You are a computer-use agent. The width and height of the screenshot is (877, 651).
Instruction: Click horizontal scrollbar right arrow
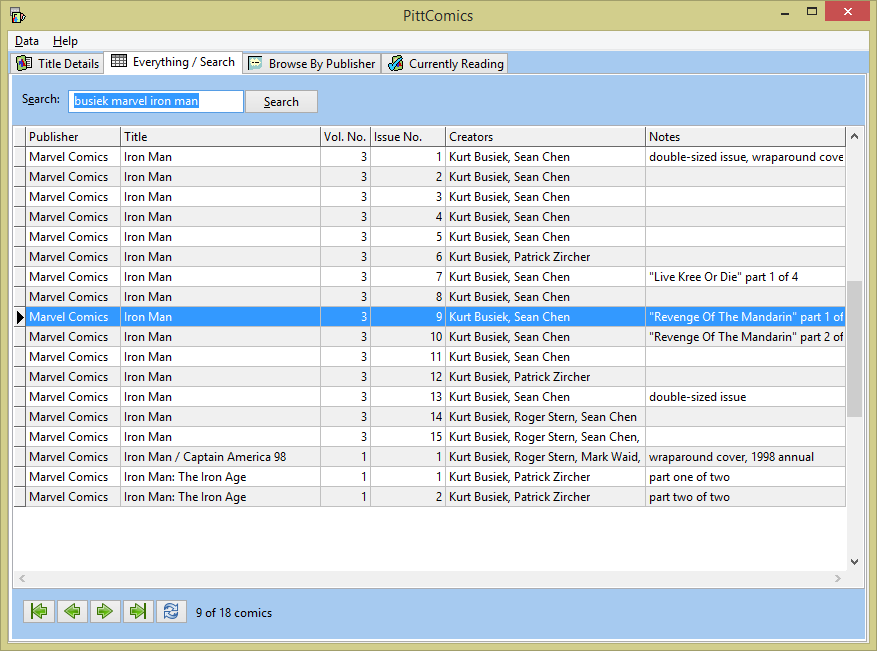tap(838, 578)
